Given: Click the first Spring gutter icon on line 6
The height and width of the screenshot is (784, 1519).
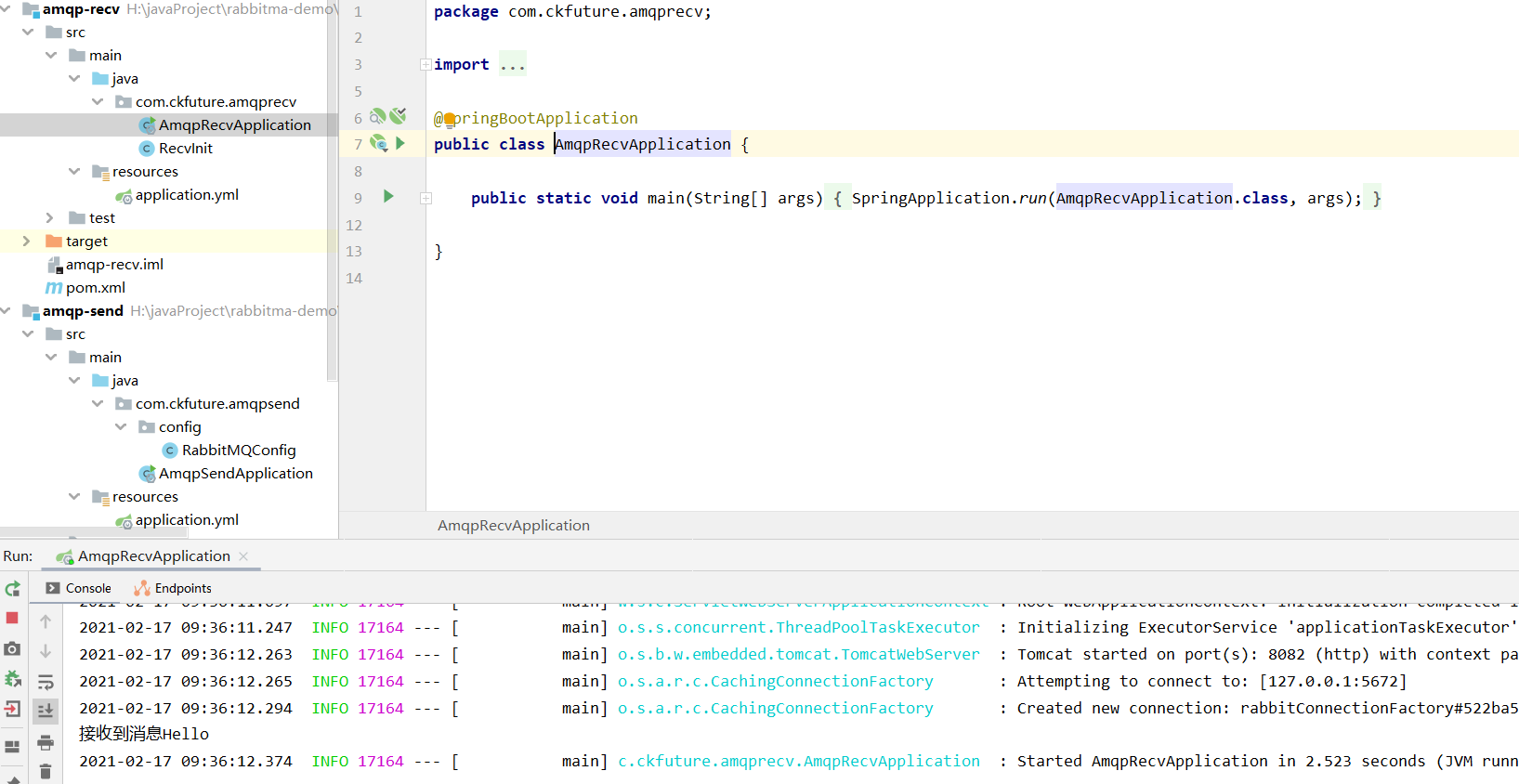Looking at the screenshot, I should pos(377,116).
